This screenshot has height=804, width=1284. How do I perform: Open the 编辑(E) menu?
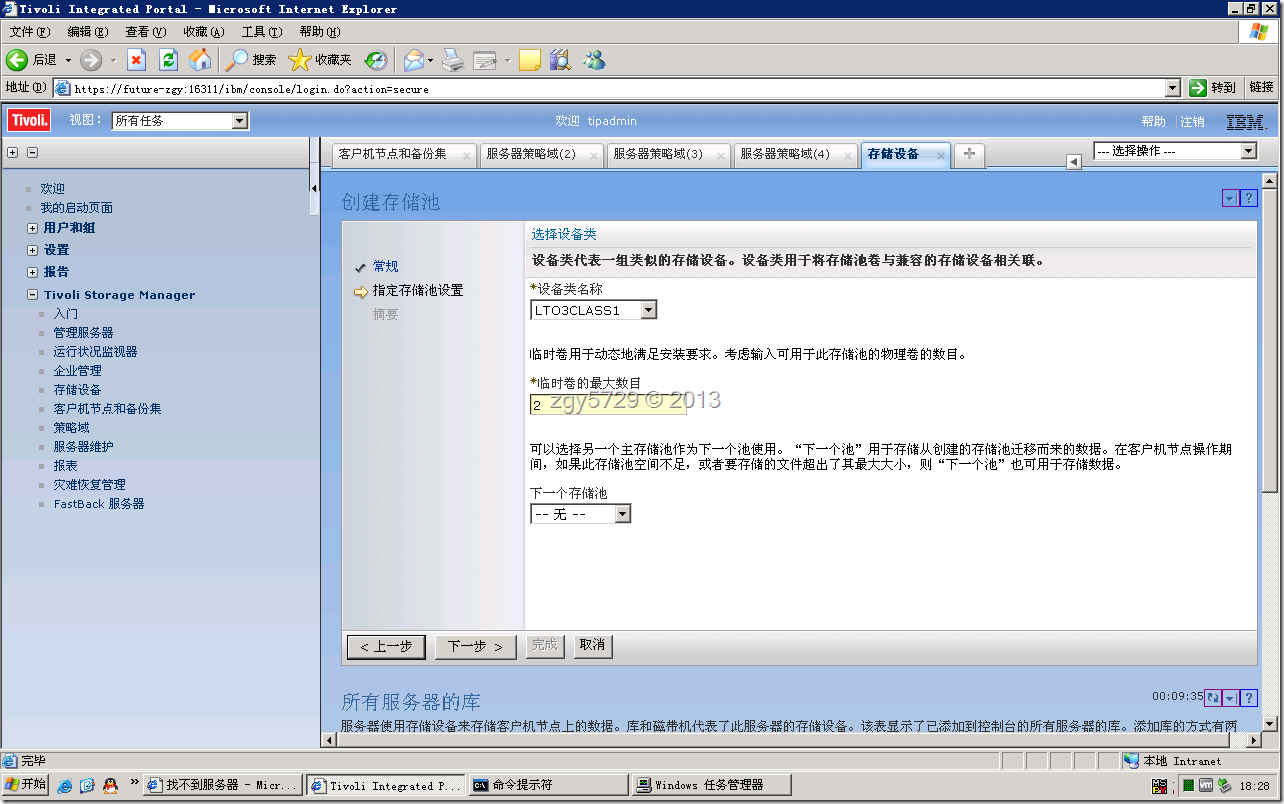pos(87,32)
